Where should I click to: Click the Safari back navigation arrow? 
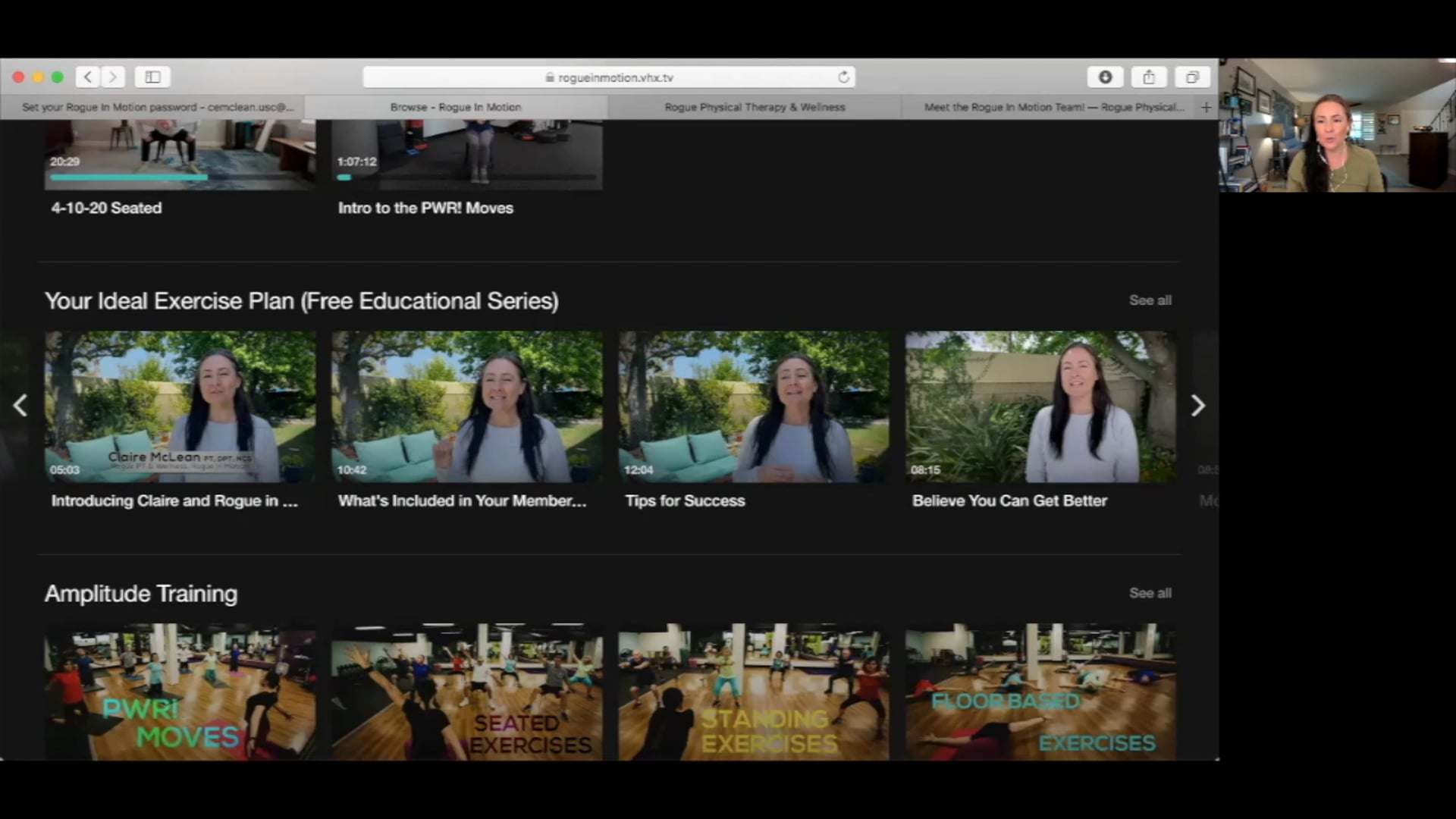(x=88, y=77)
